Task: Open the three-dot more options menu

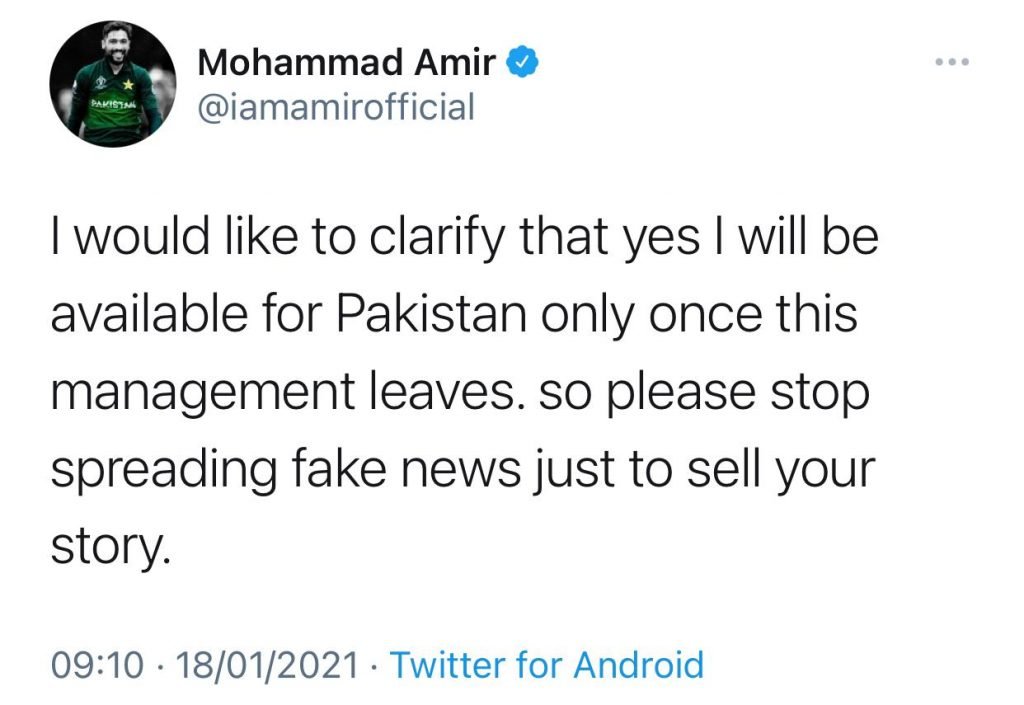Action: [x=952, y=62]
